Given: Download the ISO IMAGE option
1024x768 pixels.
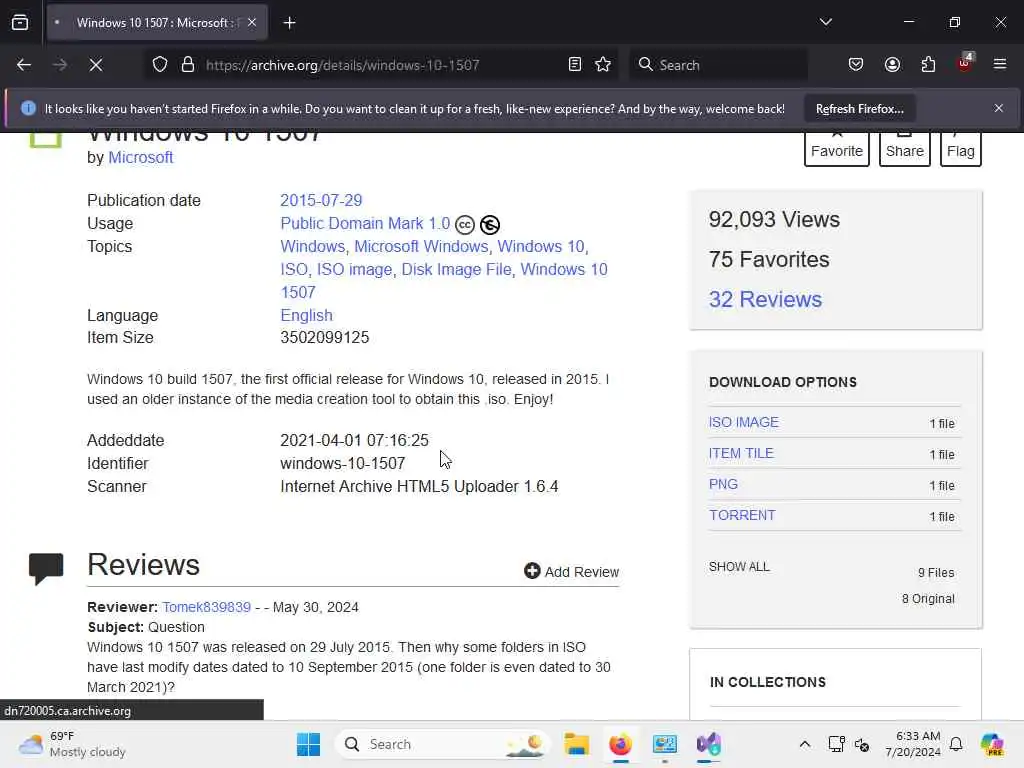Looking at the screenshot, I should click(x=743, y=423).
